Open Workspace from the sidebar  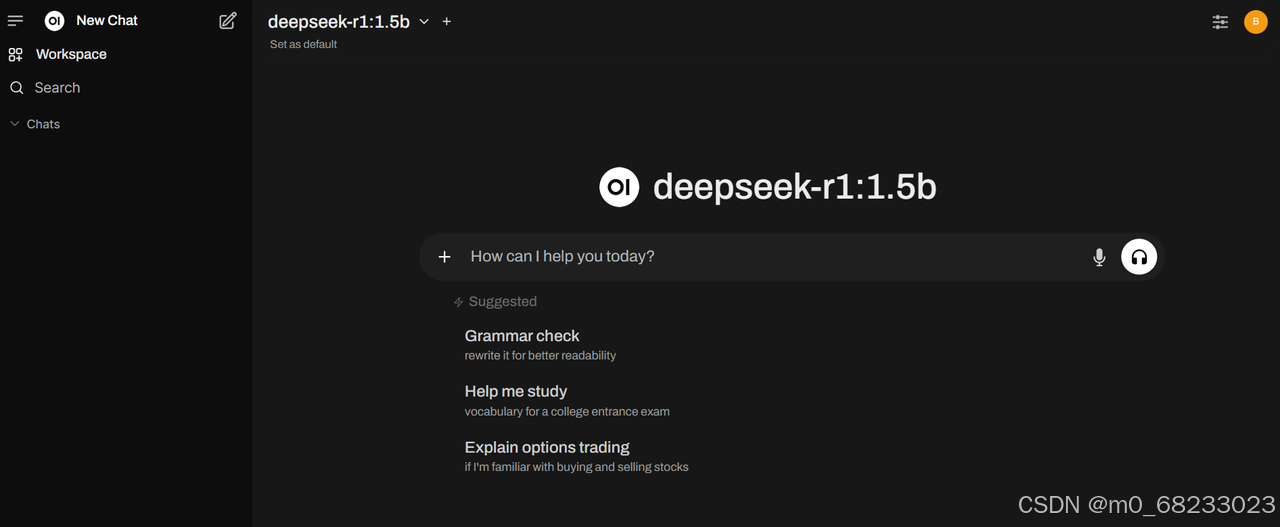click(x=71, y=55)
